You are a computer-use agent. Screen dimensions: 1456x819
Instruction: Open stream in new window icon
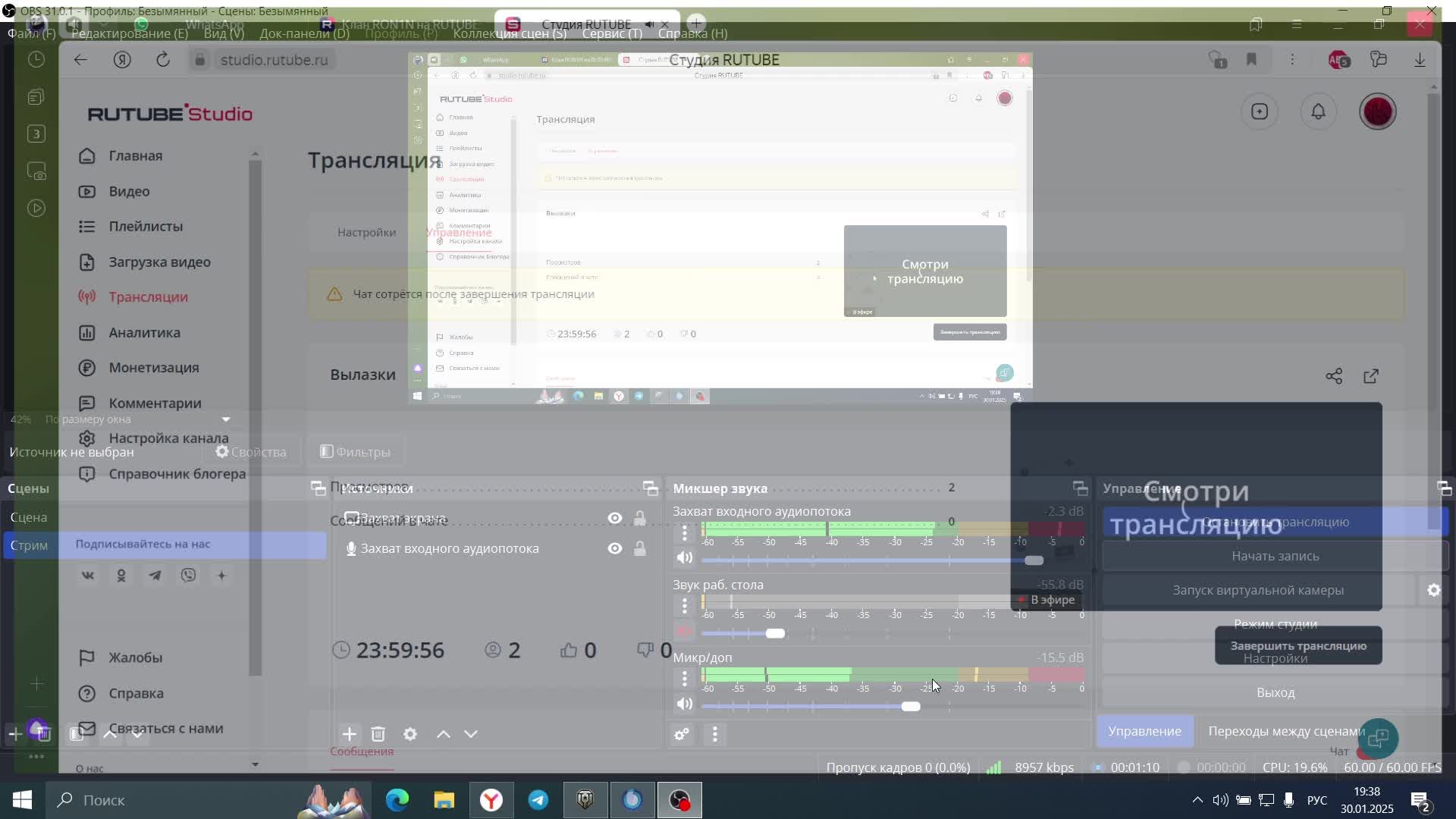(1371, 376)
